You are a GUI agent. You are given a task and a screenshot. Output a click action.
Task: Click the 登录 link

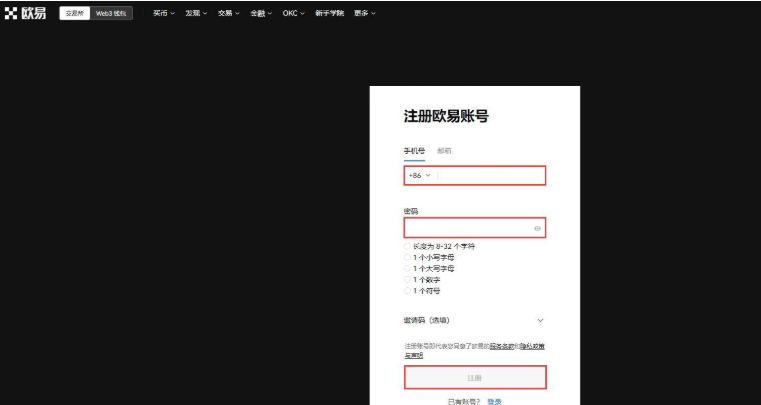(x=495, y=402)
